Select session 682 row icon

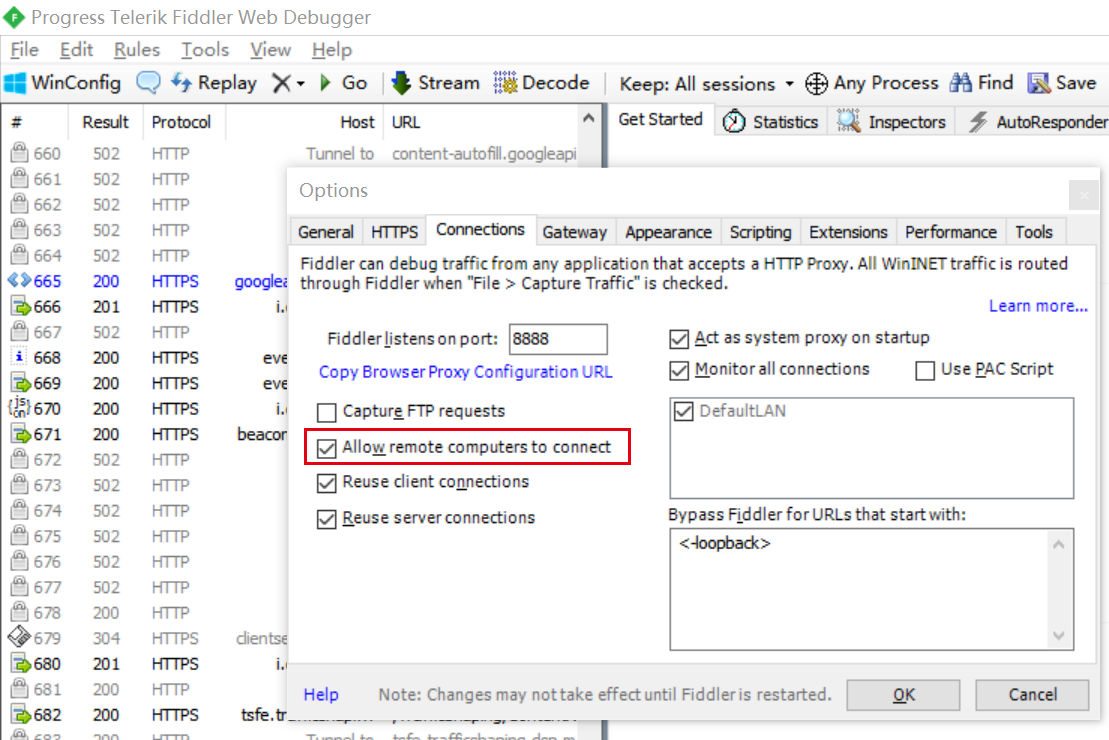[x=21, y=715]
